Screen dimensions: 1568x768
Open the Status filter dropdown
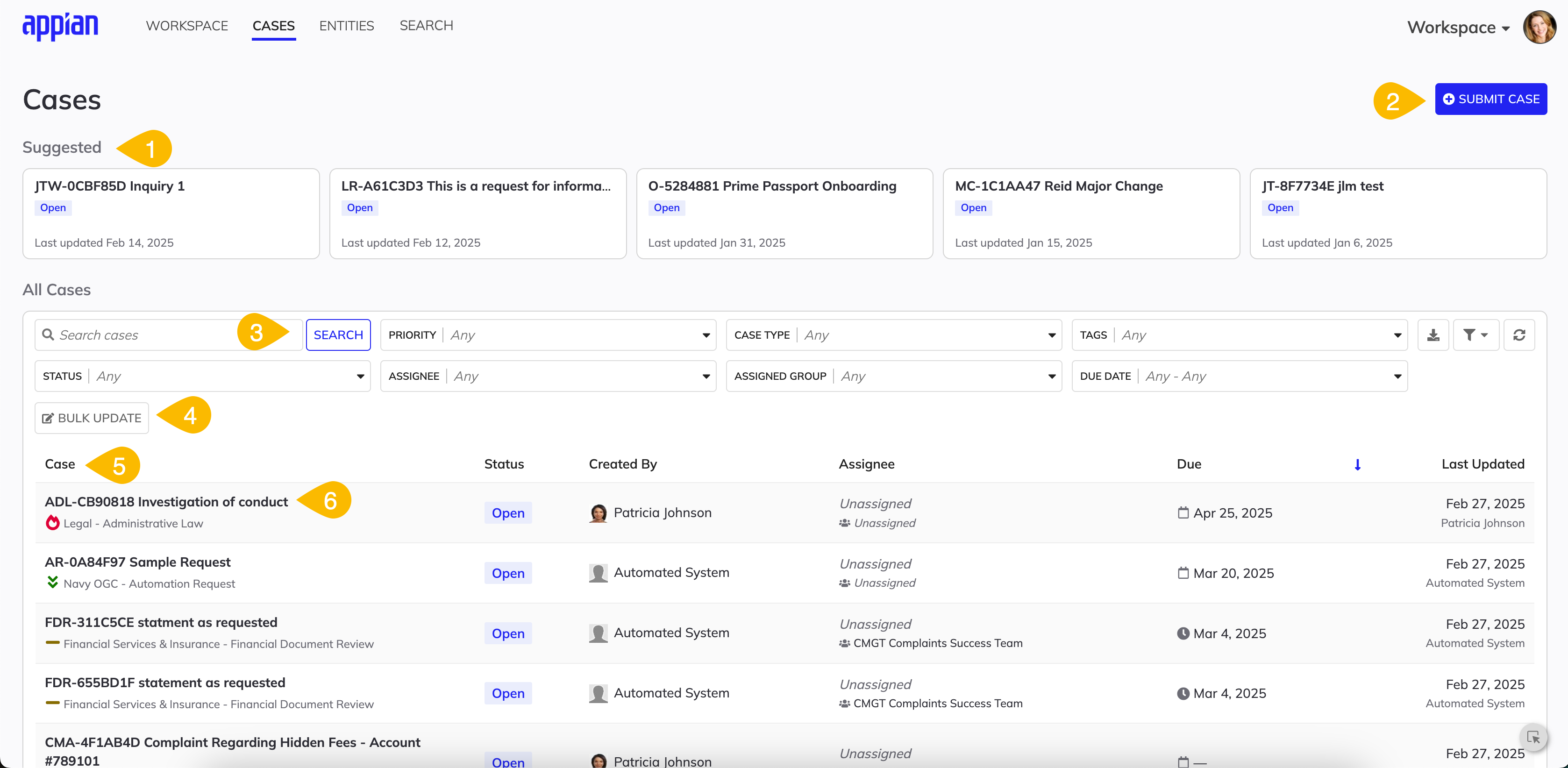pyautogui.click(x=202, y=376)
